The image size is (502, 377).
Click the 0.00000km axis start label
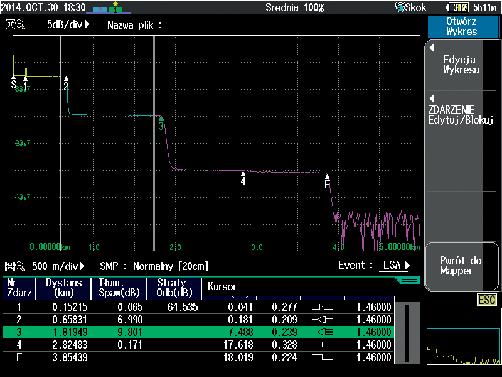click(x=50, y=247)
